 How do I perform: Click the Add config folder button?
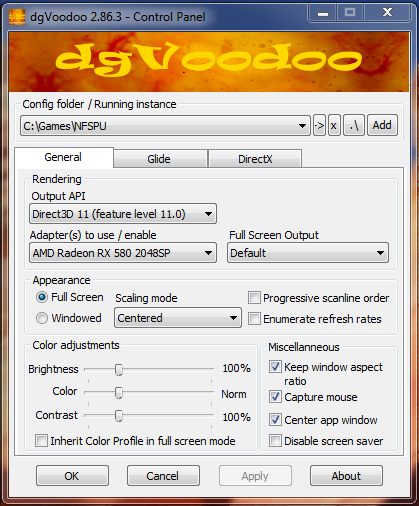tap(382, 126)
